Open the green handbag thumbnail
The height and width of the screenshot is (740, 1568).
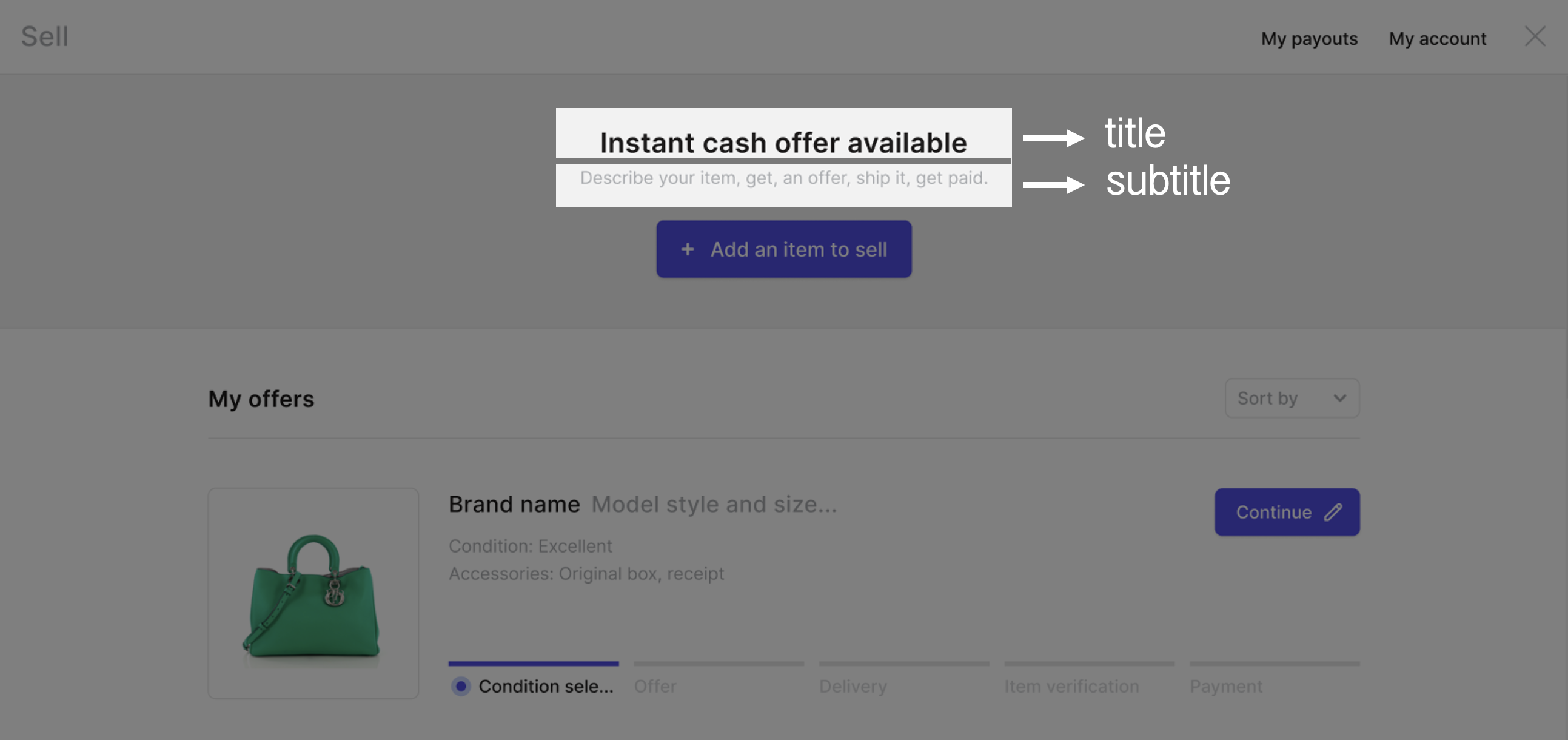[313, 593]
